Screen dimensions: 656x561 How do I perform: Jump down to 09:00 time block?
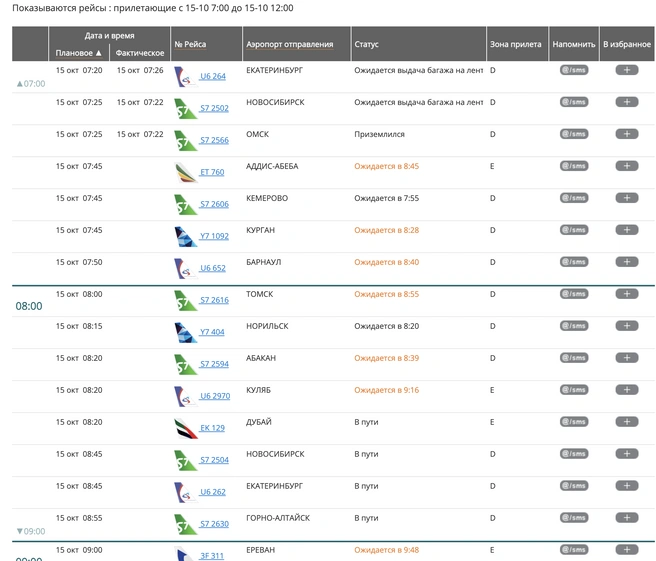tap(31, 531)
